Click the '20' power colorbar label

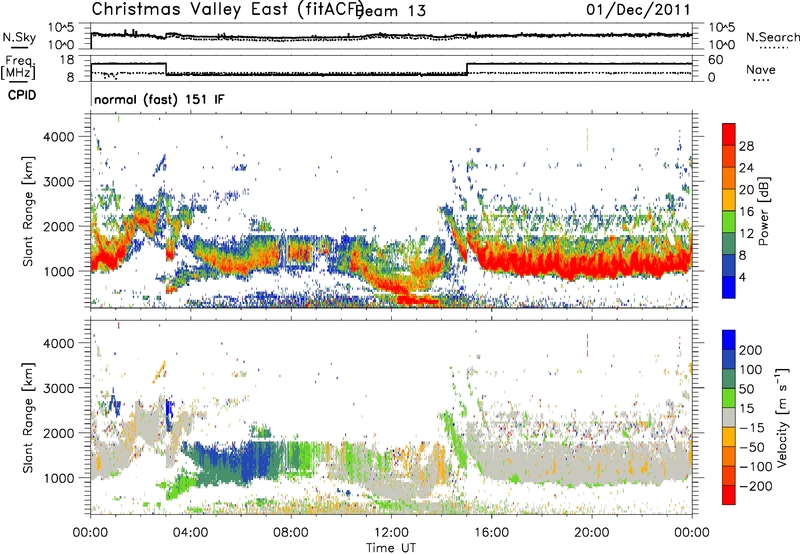[x=746, y=190]
